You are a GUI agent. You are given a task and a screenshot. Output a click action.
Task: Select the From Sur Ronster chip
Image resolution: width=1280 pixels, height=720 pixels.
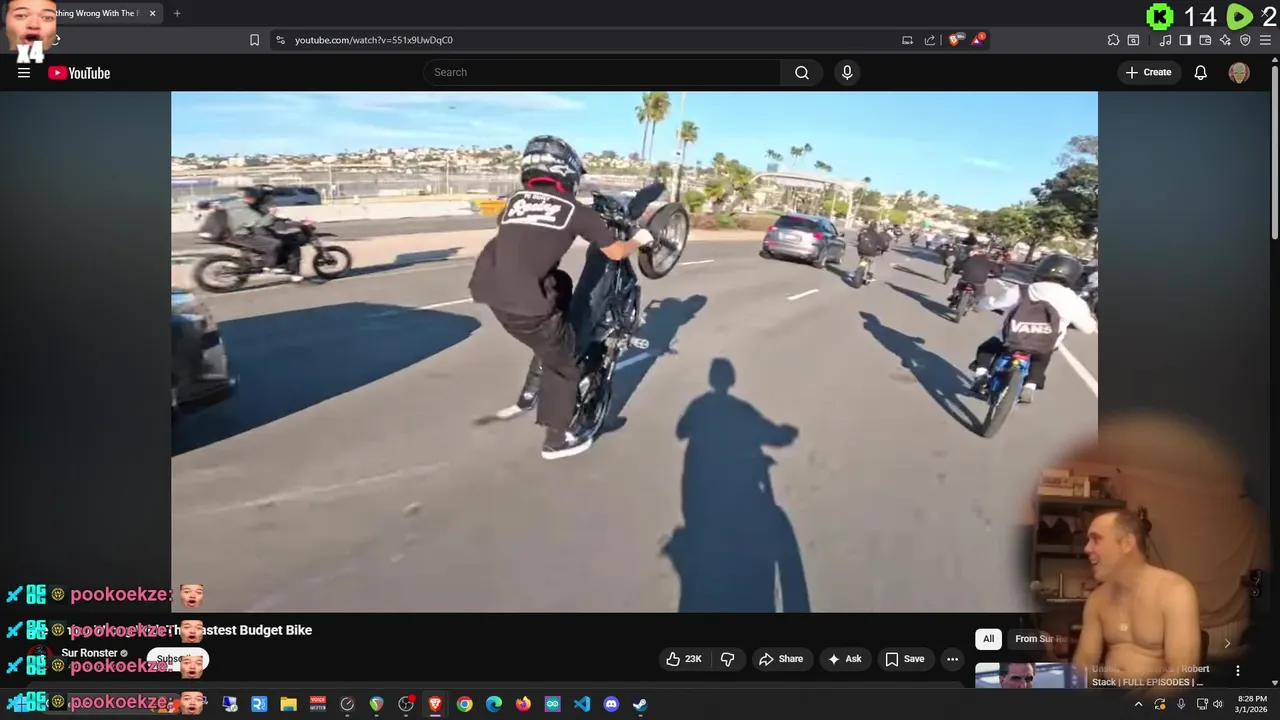[x=1040, y=639]
